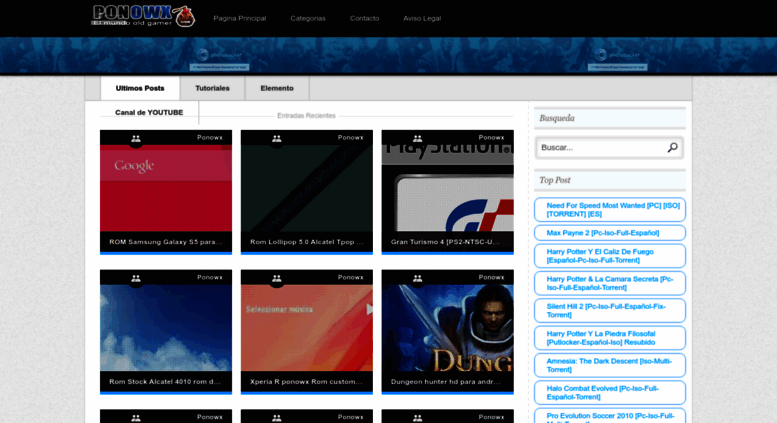Open Harry Potter Y La Piedra Filosofal link

coord(601,338)
